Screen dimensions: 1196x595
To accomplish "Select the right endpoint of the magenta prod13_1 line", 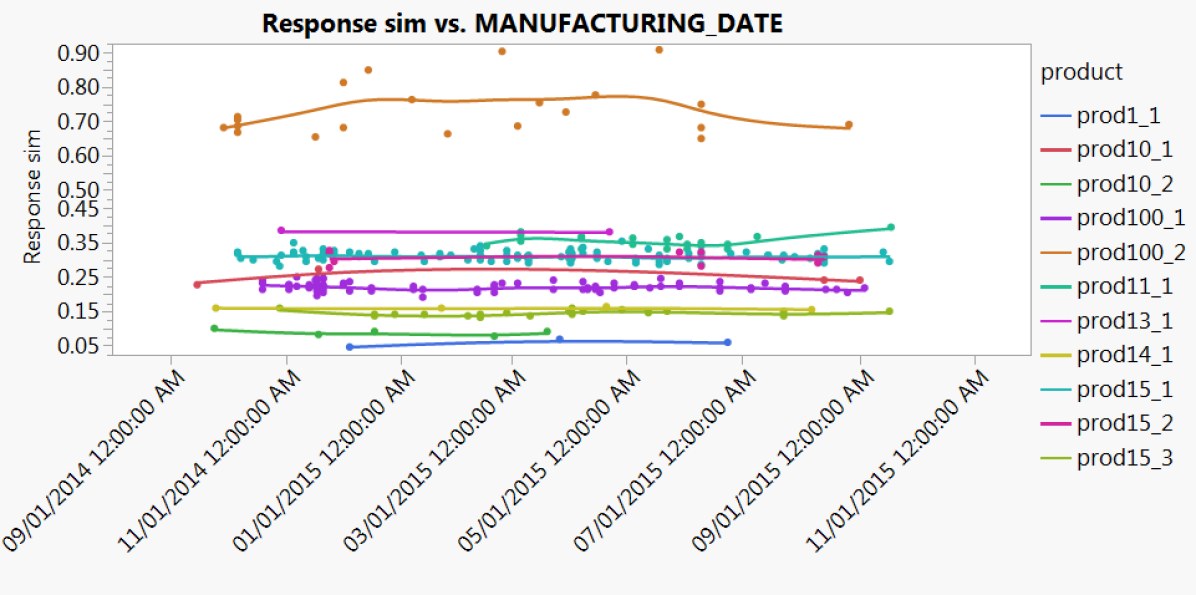I will pos(609,232).
